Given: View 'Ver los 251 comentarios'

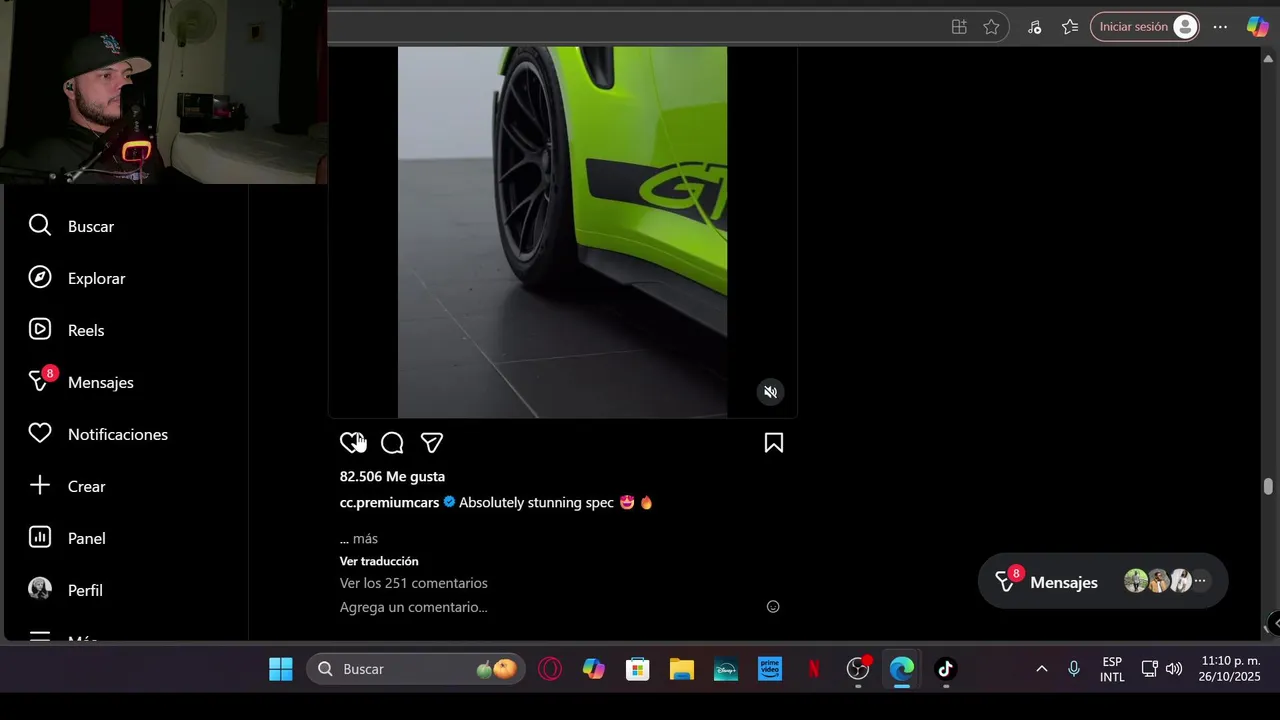Looking at the screenshot, I should (x=414, y=583).
